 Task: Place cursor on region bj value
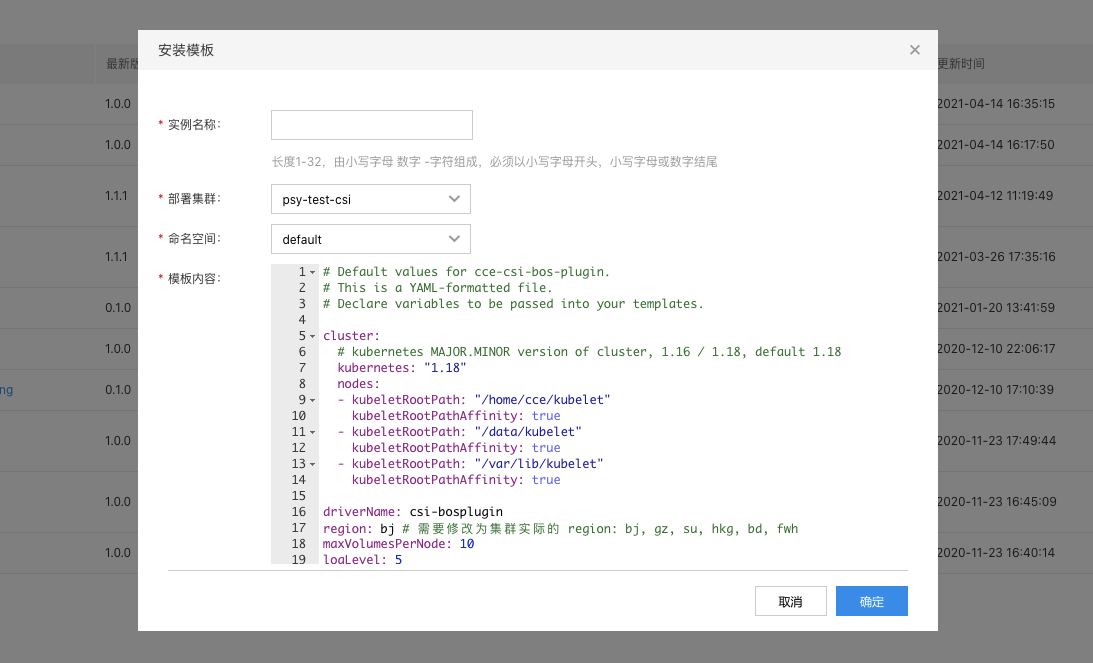tap(388, 528)
